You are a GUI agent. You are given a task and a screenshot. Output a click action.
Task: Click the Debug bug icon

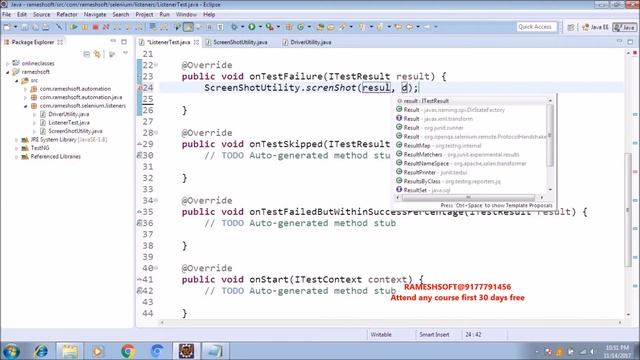click(234, 27)
